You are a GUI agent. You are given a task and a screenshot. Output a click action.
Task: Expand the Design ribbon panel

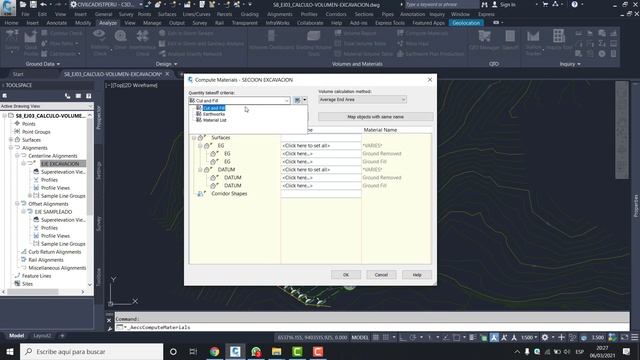coord(166,64)
